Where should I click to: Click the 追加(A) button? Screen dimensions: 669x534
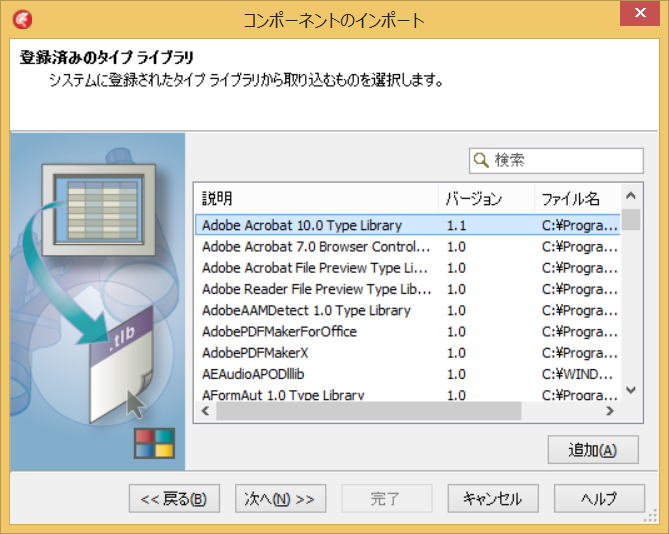point(593,450)
